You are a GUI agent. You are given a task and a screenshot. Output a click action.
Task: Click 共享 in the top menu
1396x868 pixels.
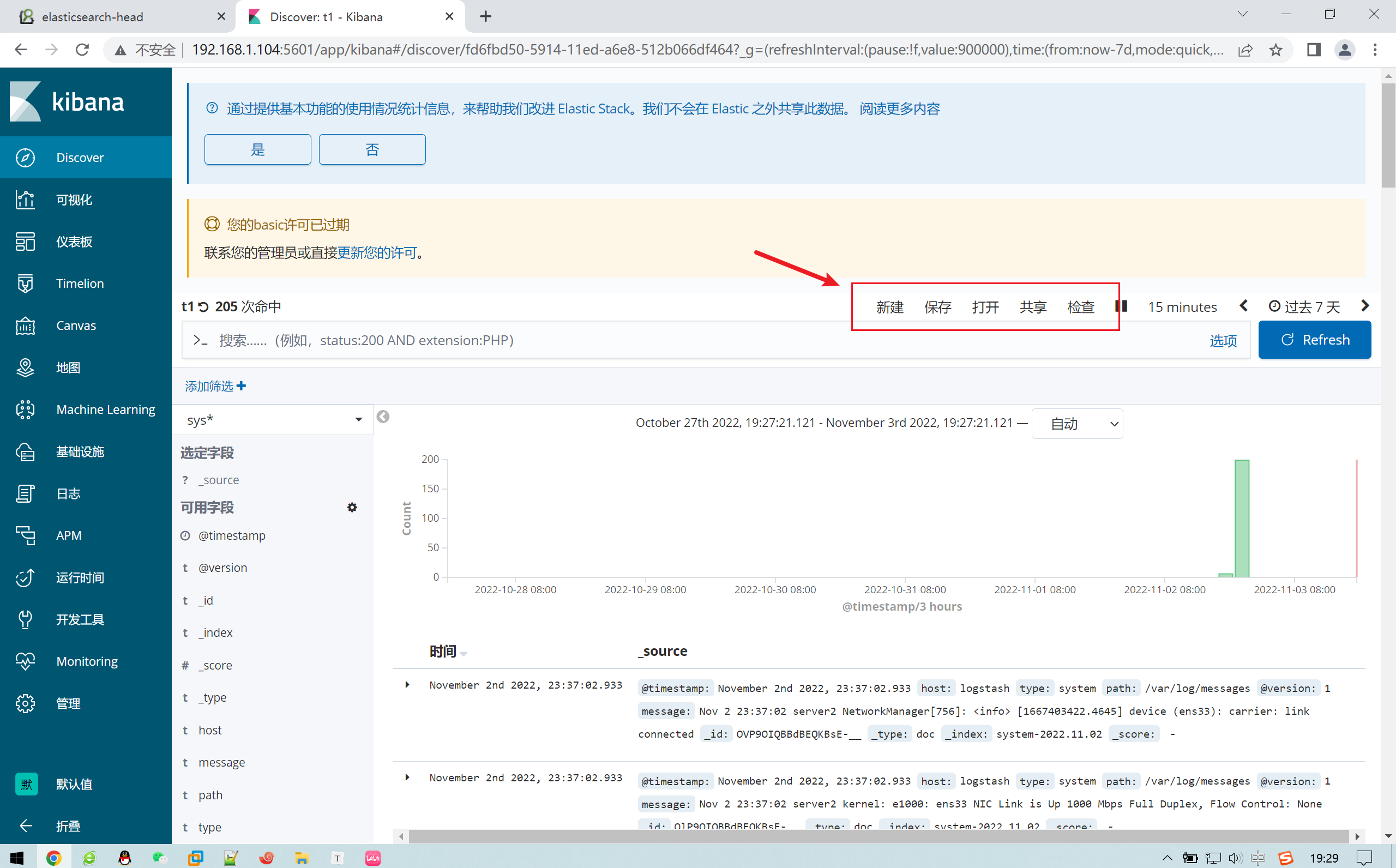1033,307
